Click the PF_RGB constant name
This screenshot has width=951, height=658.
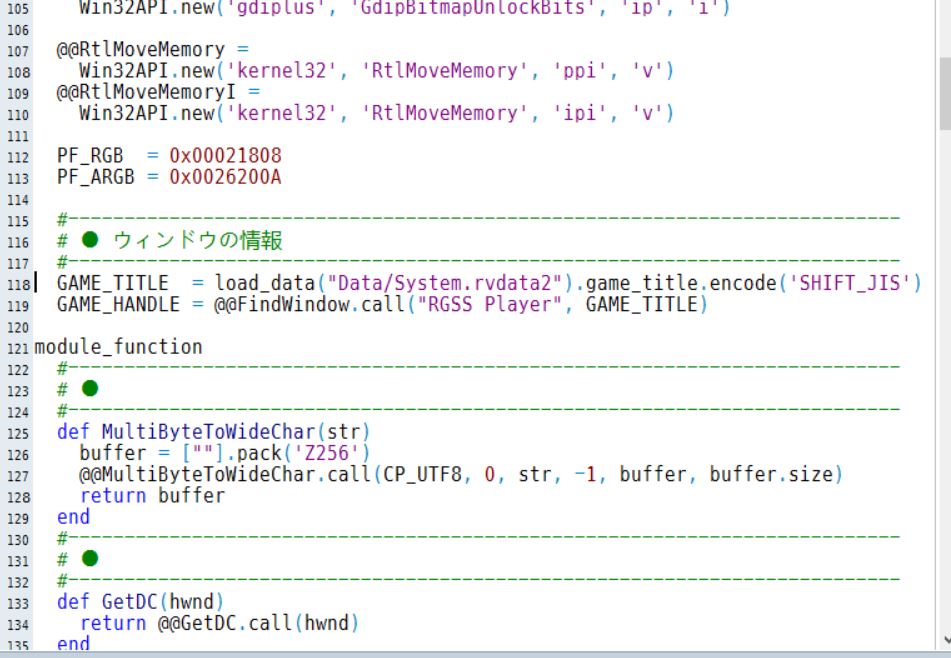(x=90, y=156)
